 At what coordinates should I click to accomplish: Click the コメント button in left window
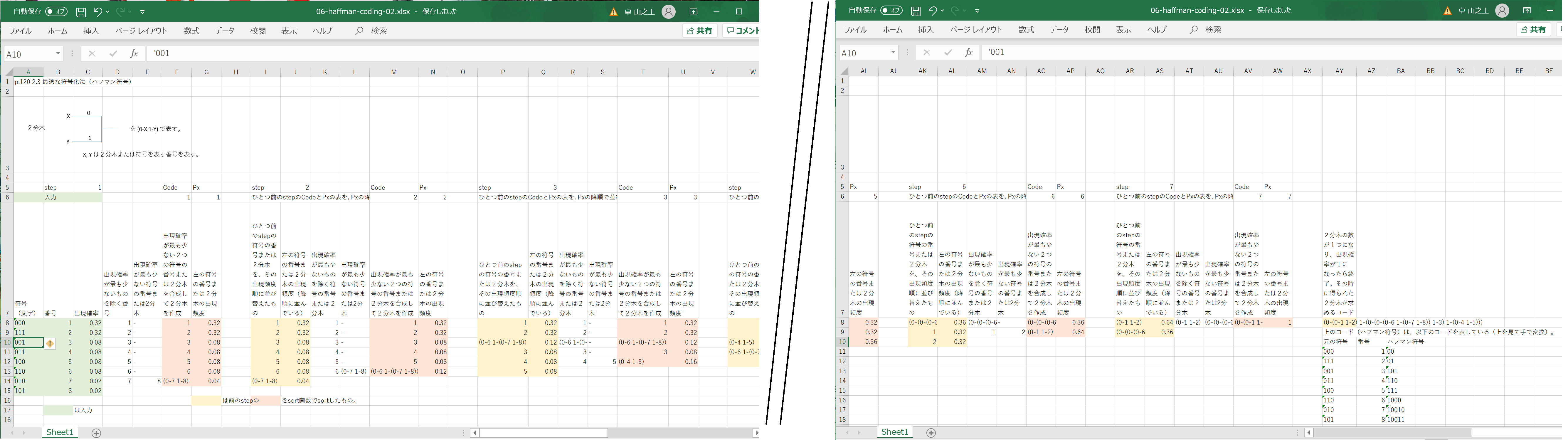(742, 31)
